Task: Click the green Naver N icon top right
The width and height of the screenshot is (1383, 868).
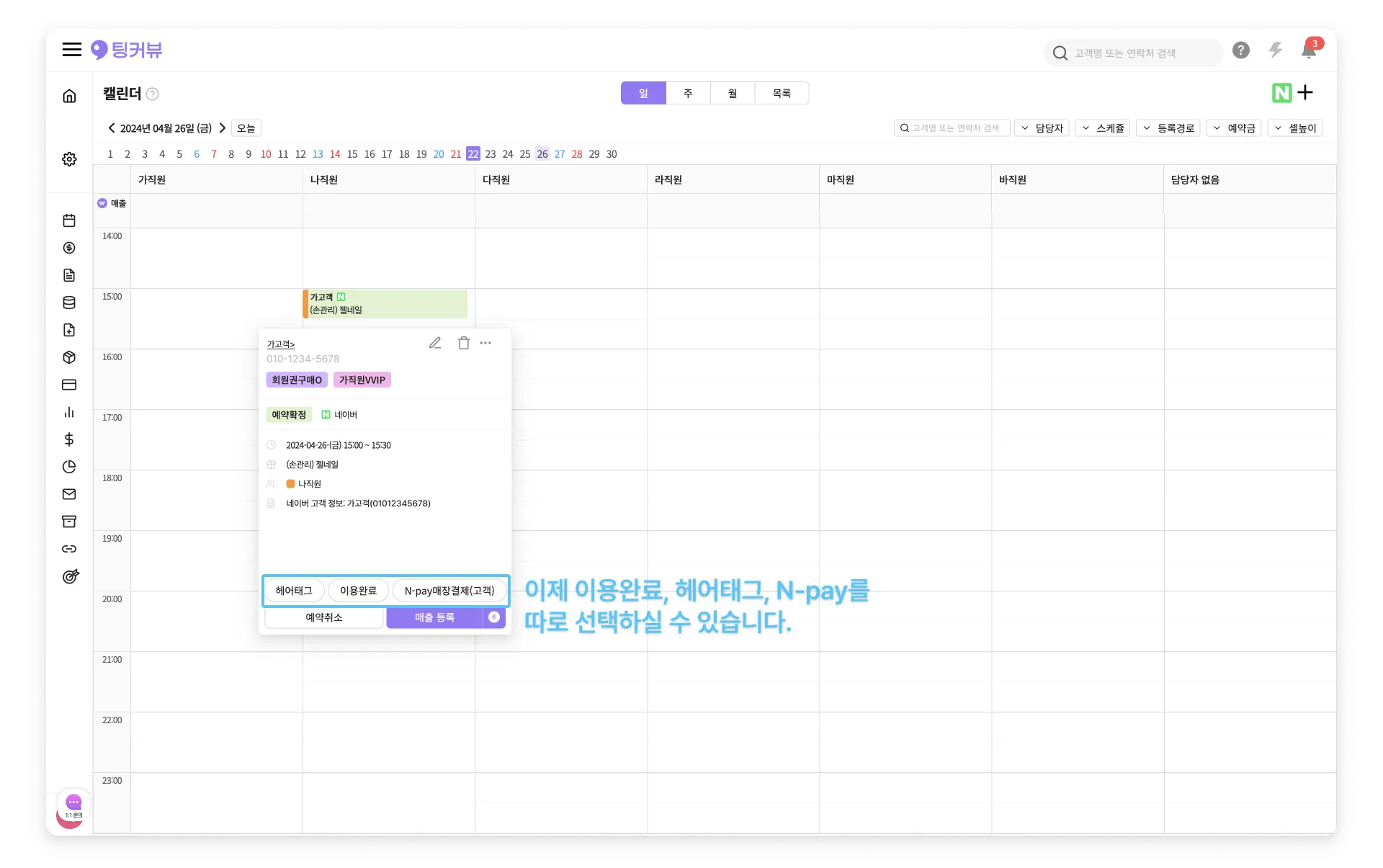Action: point(1281,93)
